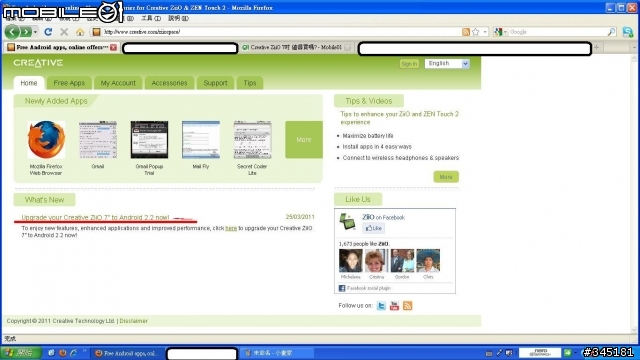The image size is (640, 360).
Task: Click the search magnifier icon
Action: [x=611, y=32]
